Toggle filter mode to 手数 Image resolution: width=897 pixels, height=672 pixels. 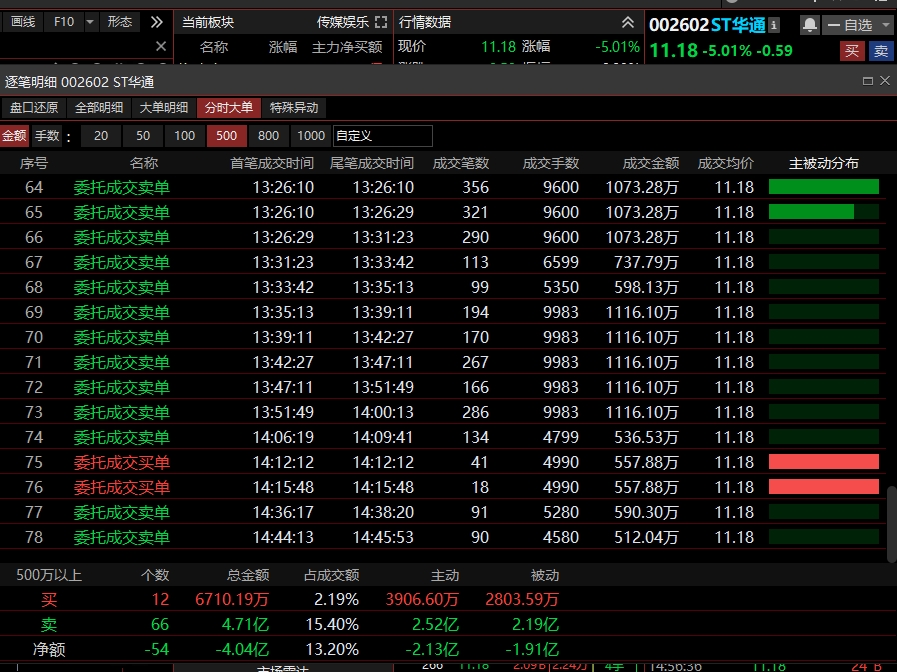coord(47,136)
